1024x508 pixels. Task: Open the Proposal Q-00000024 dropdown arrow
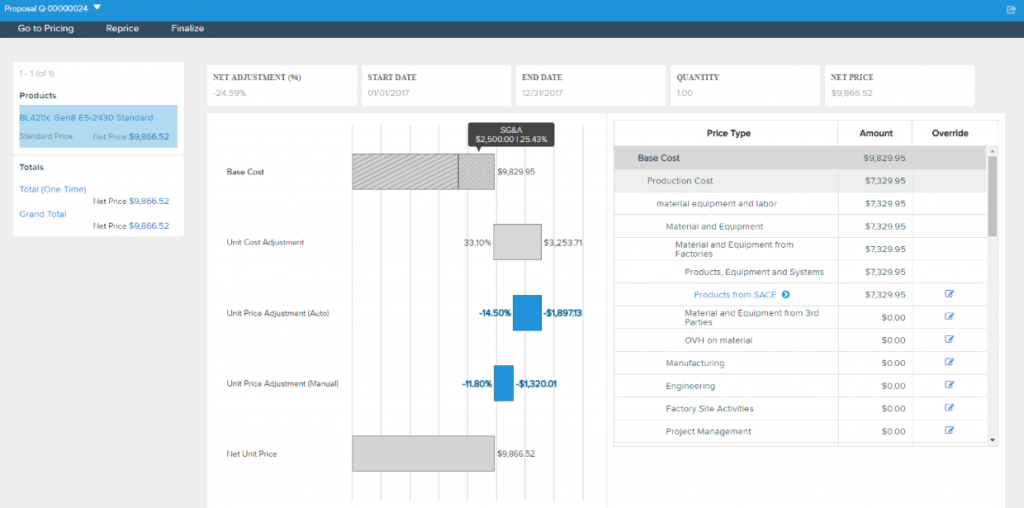97,7
